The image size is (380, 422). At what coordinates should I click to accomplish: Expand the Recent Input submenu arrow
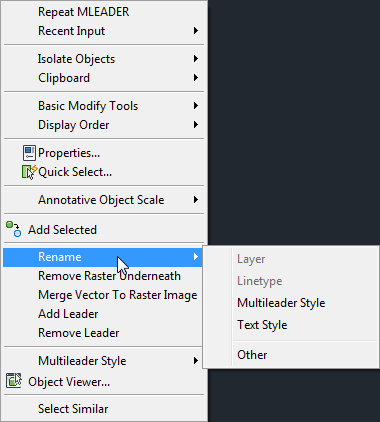tap(196, 31)
